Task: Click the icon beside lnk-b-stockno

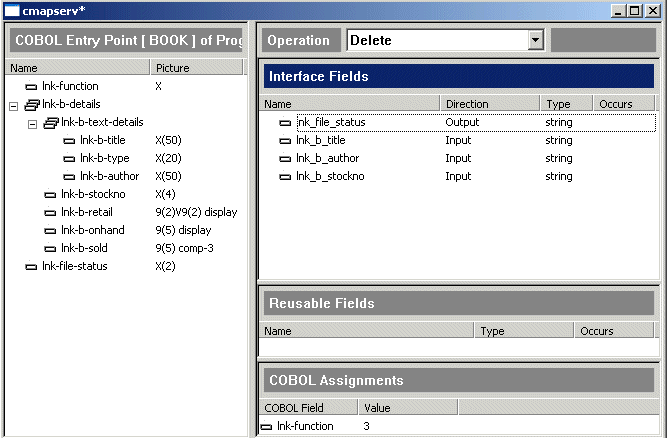Action: [x=50, y=195]
